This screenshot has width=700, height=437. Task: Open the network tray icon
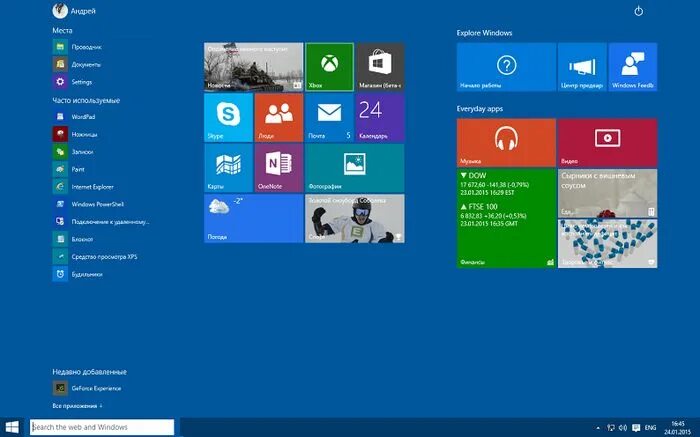(x=611, y=428)
